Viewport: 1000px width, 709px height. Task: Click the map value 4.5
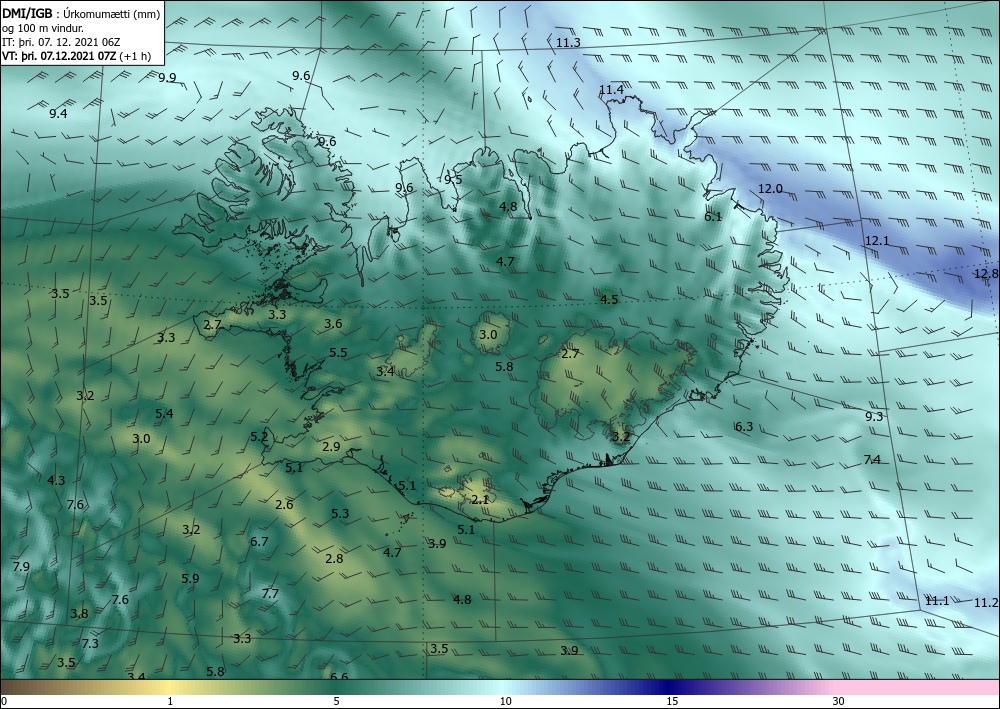[x=609, y=299]
